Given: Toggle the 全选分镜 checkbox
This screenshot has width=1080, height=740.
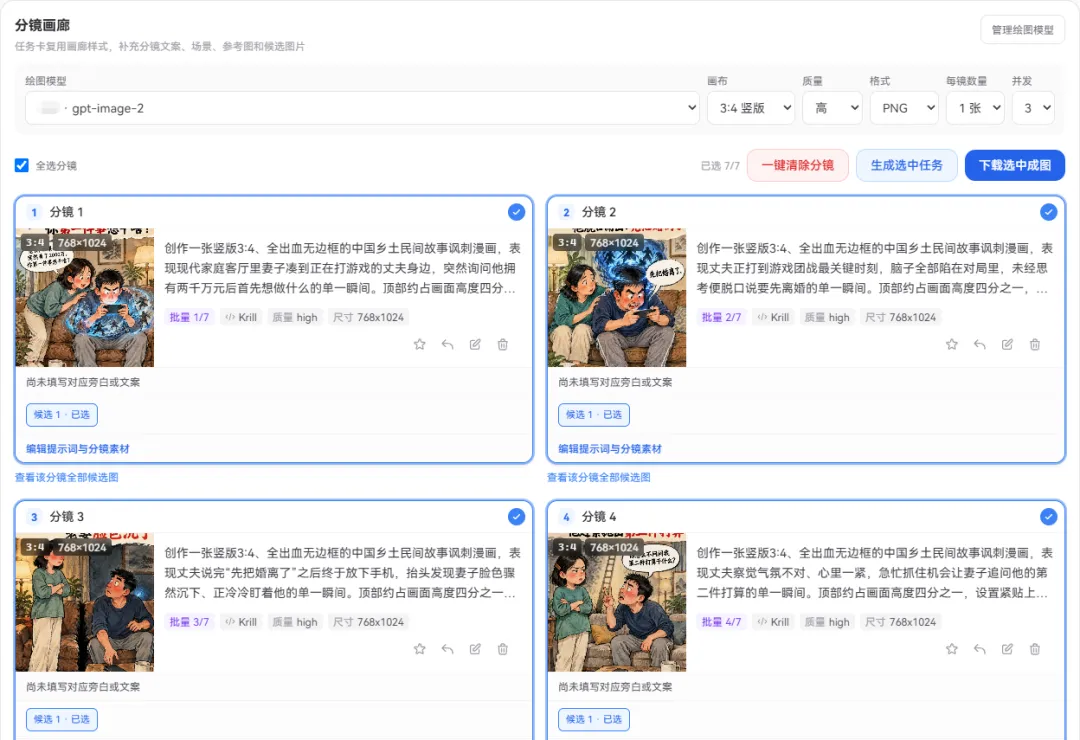Looking at the screenshot, I should click(22, 165).
